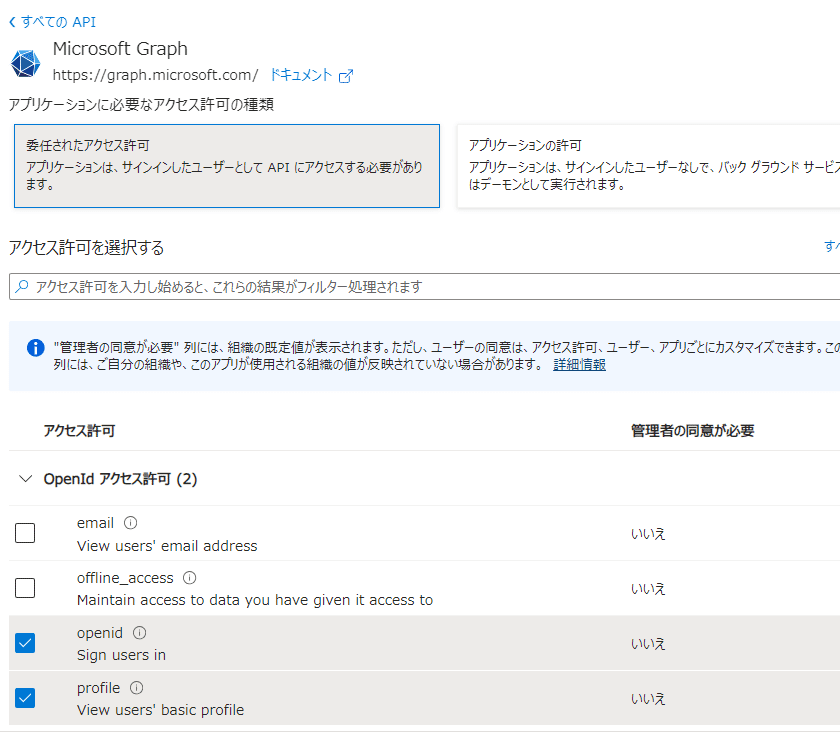Image resolution: width=840 pixels, height=738 pixels.
Task: Select the 委任されたアクセス許可 card
Action: coord(227,166)
